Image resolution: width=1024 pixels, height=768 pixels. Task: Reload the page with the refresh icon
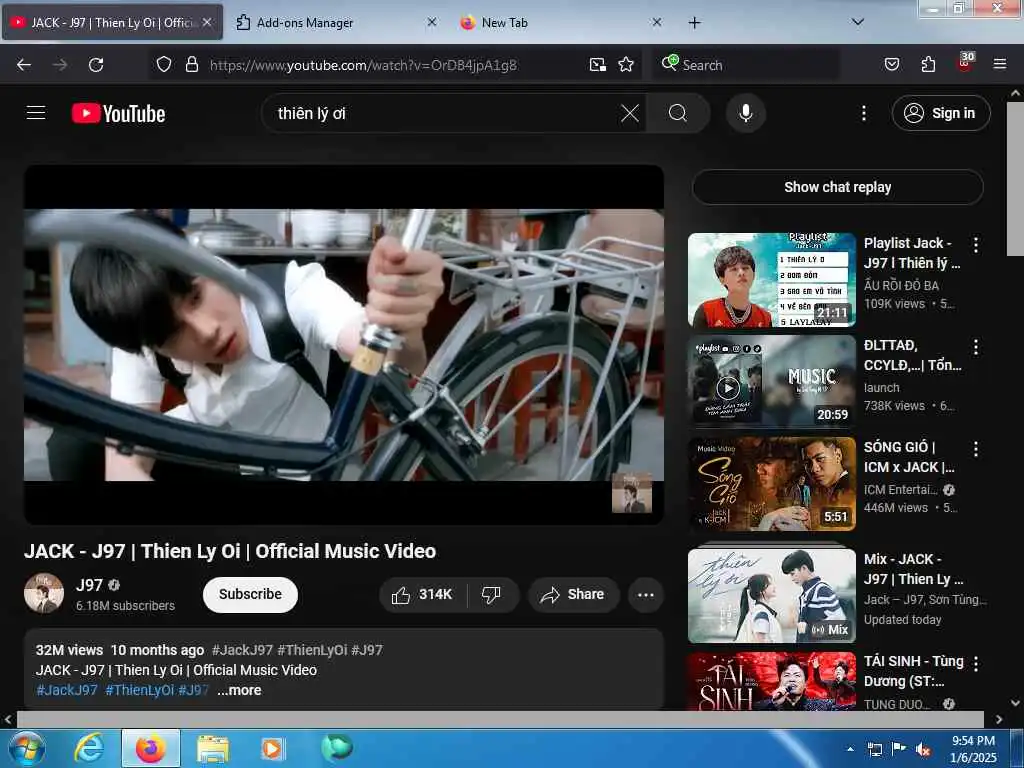pos(96,65)
